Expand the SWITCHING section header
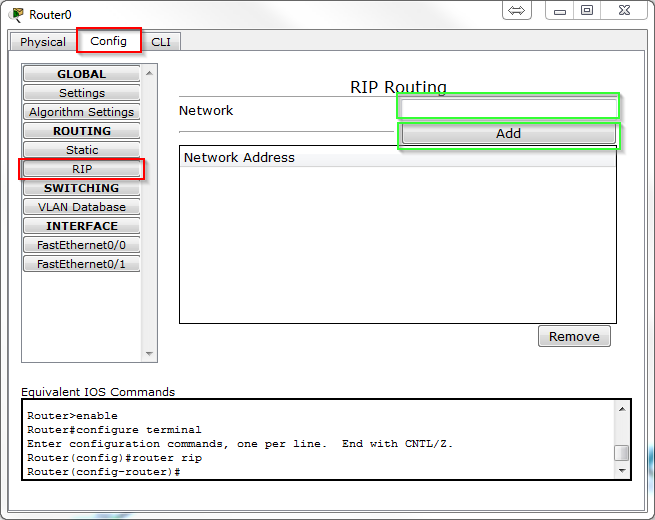Image resolution: width=655 pixels, height=520 pixels. (x=82, y=188)
